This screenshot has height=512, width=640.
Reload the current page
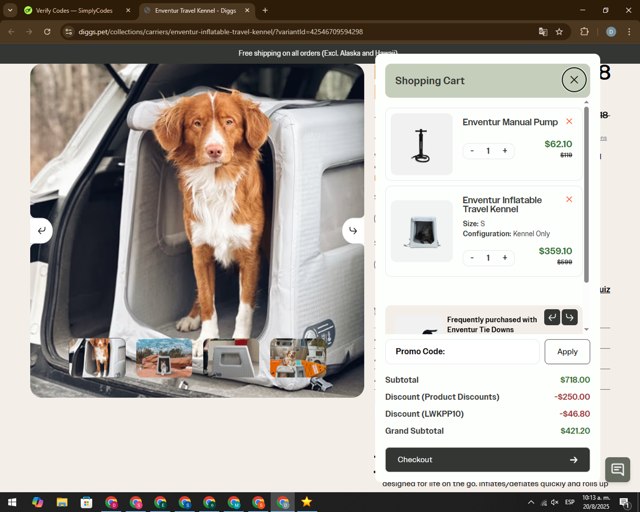[47, 32]
